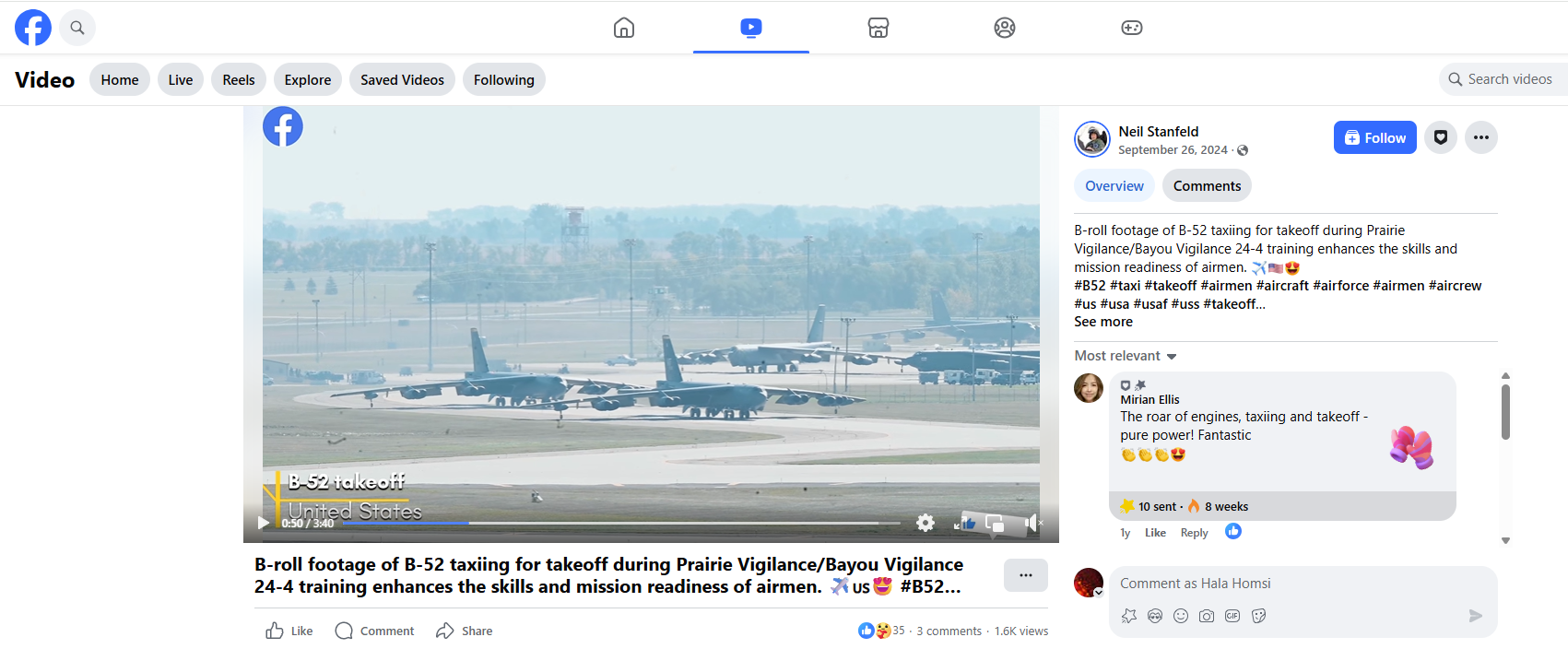The image size is (1568, 649).
Task: Open the sticker picker in comment box
Action: pyautogui.click(x=1258, y=616)
